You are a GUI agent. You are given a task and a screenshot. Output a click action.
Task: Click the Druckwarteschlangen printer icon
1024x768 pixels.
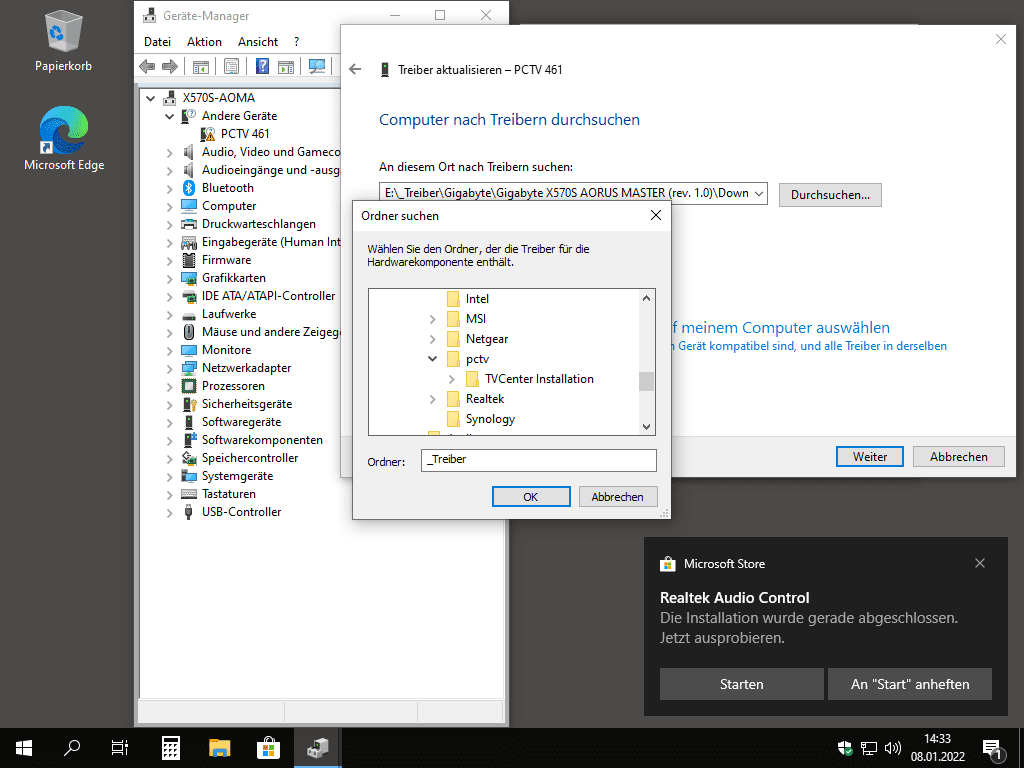tap(189, 224)
